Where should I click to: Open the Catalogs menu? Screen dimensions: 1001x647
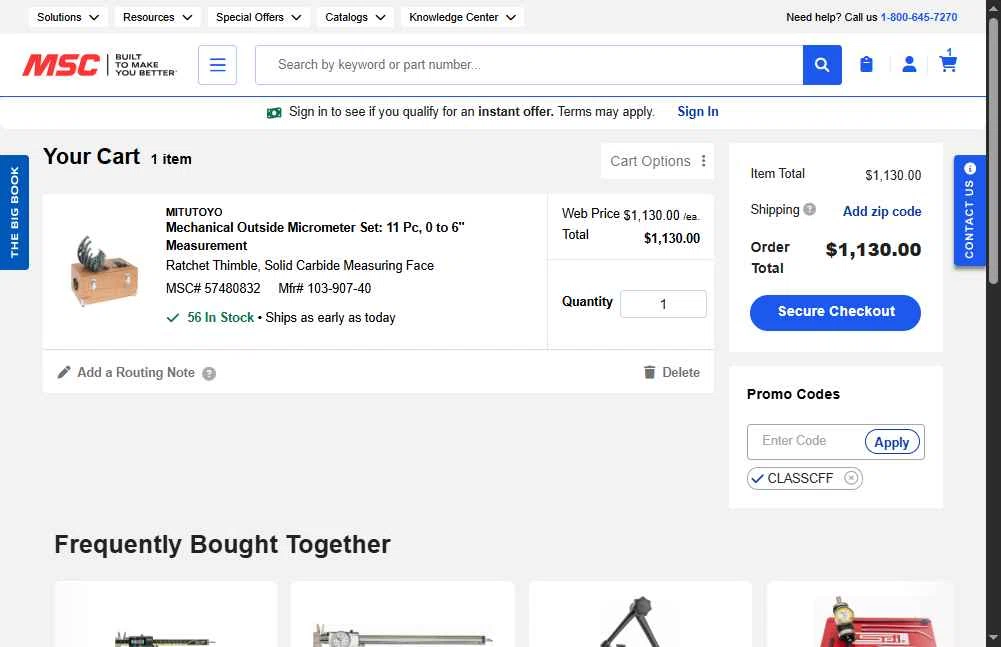tap(355, 17)
